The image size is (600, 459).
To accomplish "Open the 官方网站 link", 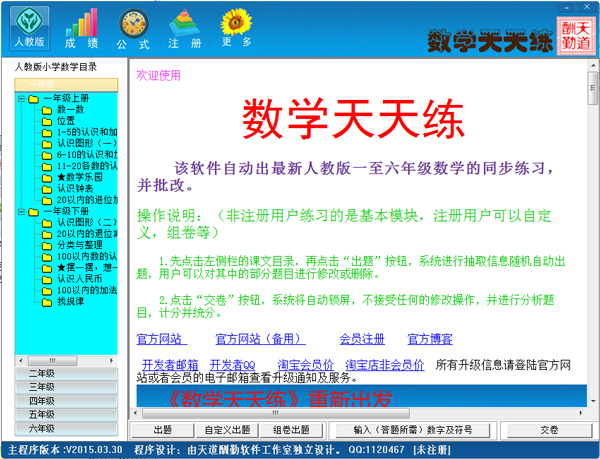I will [161, 339].
